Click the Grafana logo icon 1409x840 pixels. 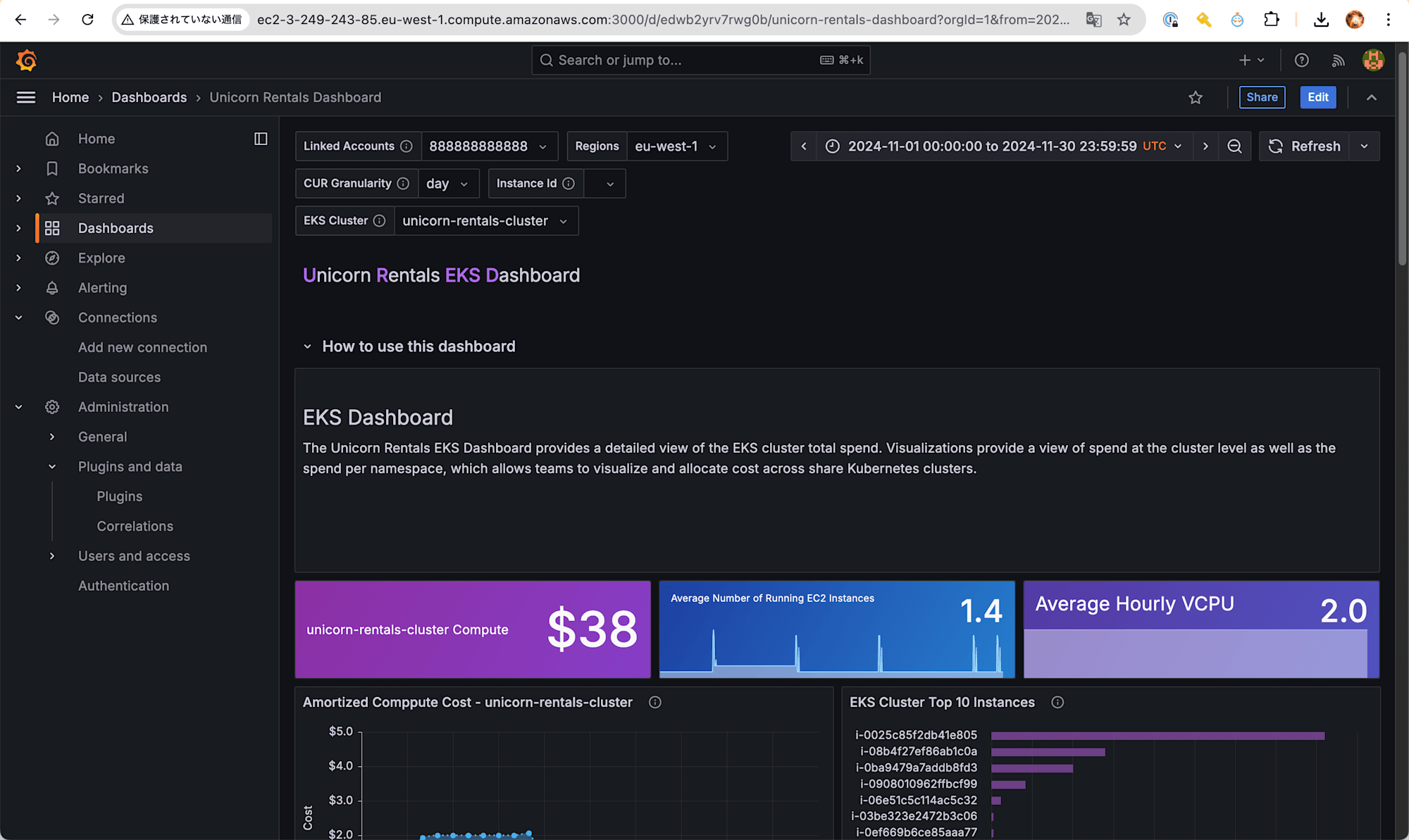click(x=26, y=61)
